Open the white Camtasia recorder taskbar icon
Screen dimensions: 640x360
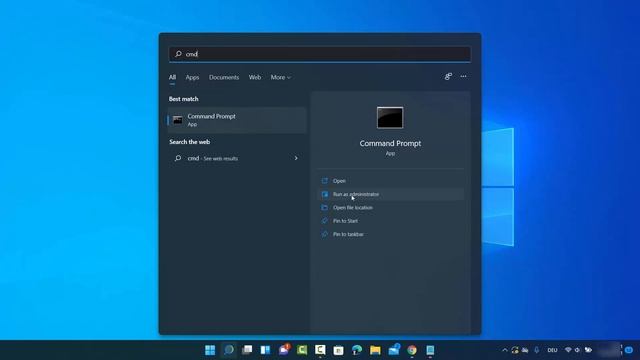tap(320, 350)
